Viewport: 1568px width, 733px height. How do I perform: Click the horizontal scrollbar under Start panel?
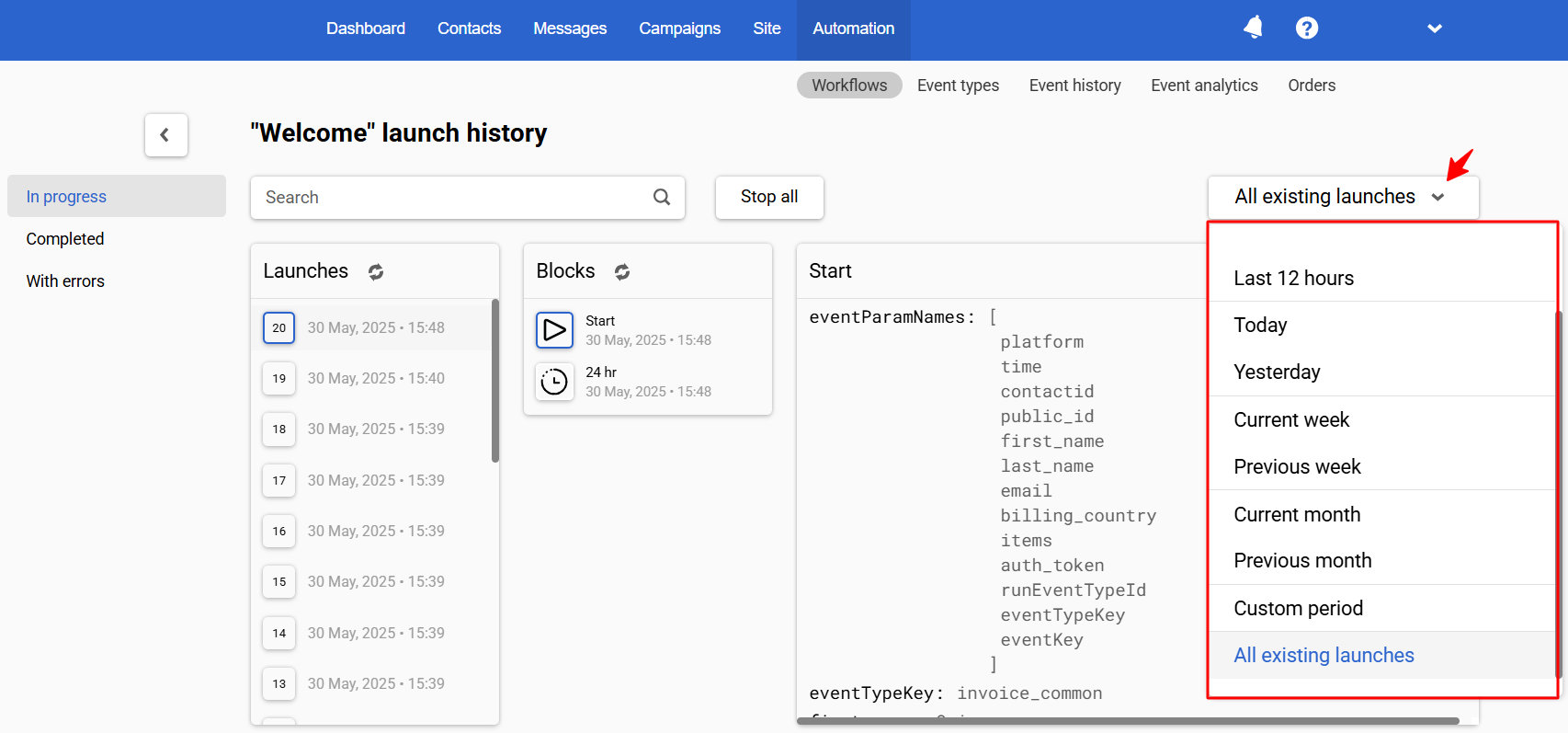coord(1128,721)
